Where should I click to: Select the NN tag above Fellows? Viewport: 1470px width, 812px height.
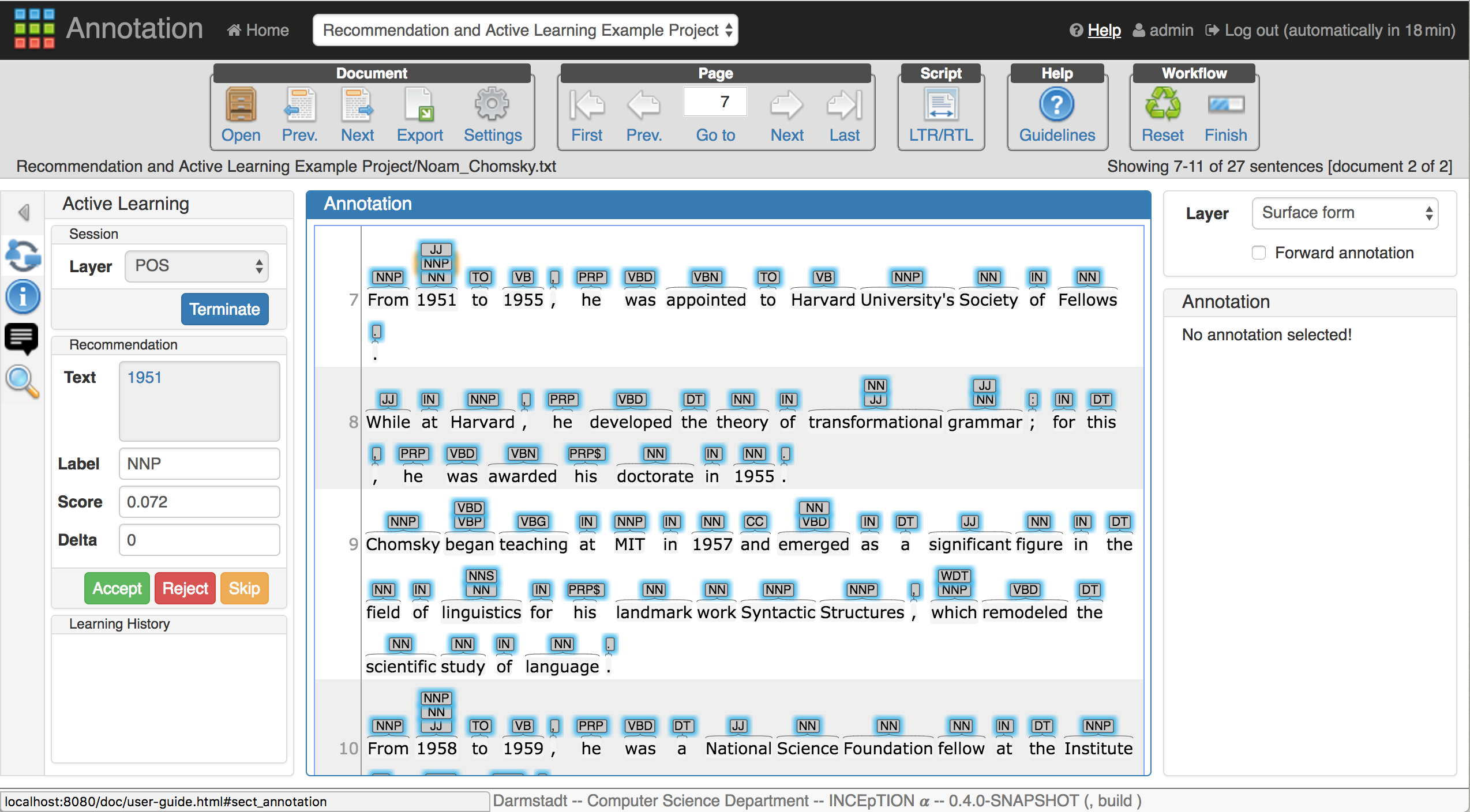(x=1087, y=277)
